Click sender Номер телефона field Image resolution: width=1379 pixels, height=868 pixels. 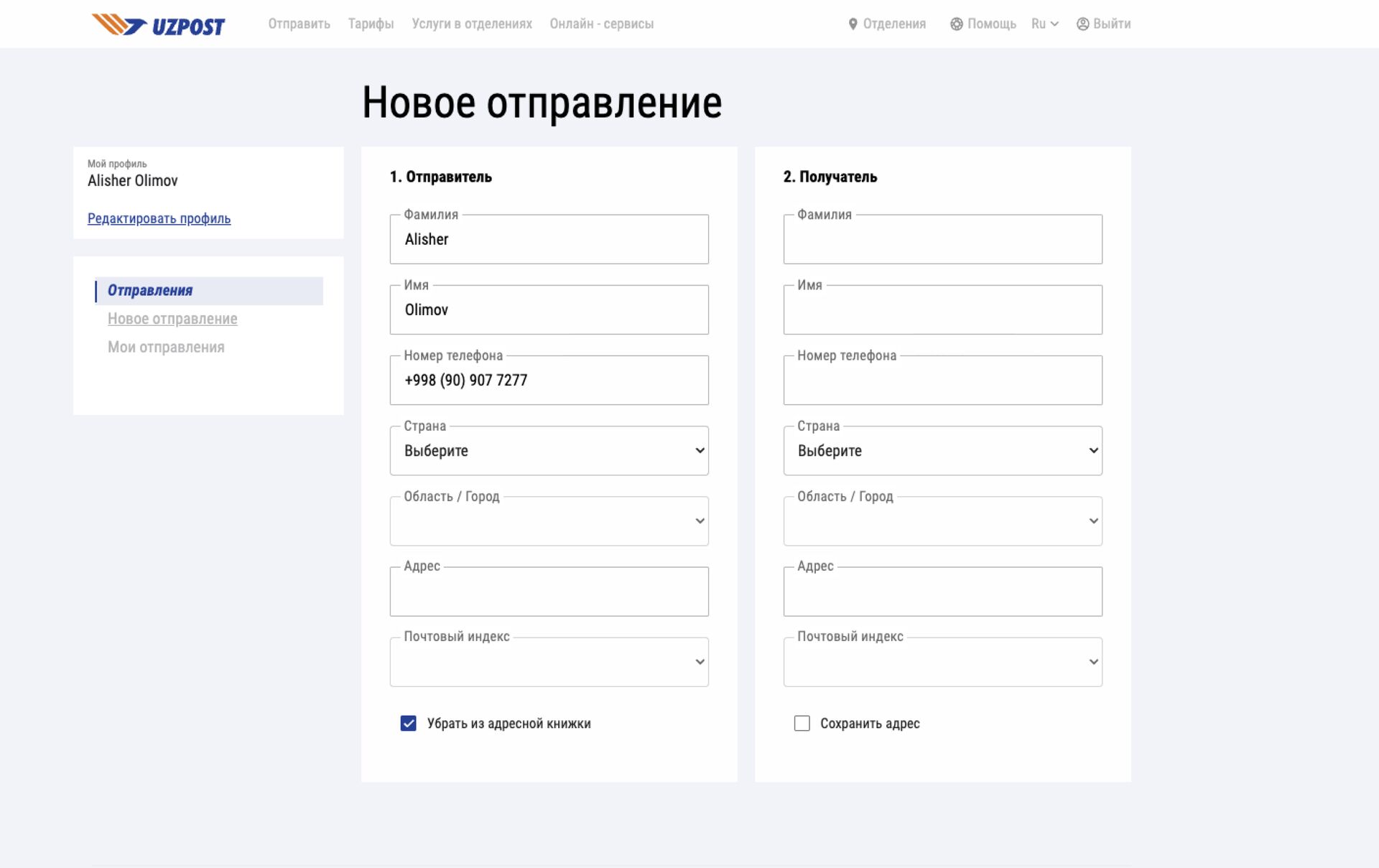pos(549,380)
